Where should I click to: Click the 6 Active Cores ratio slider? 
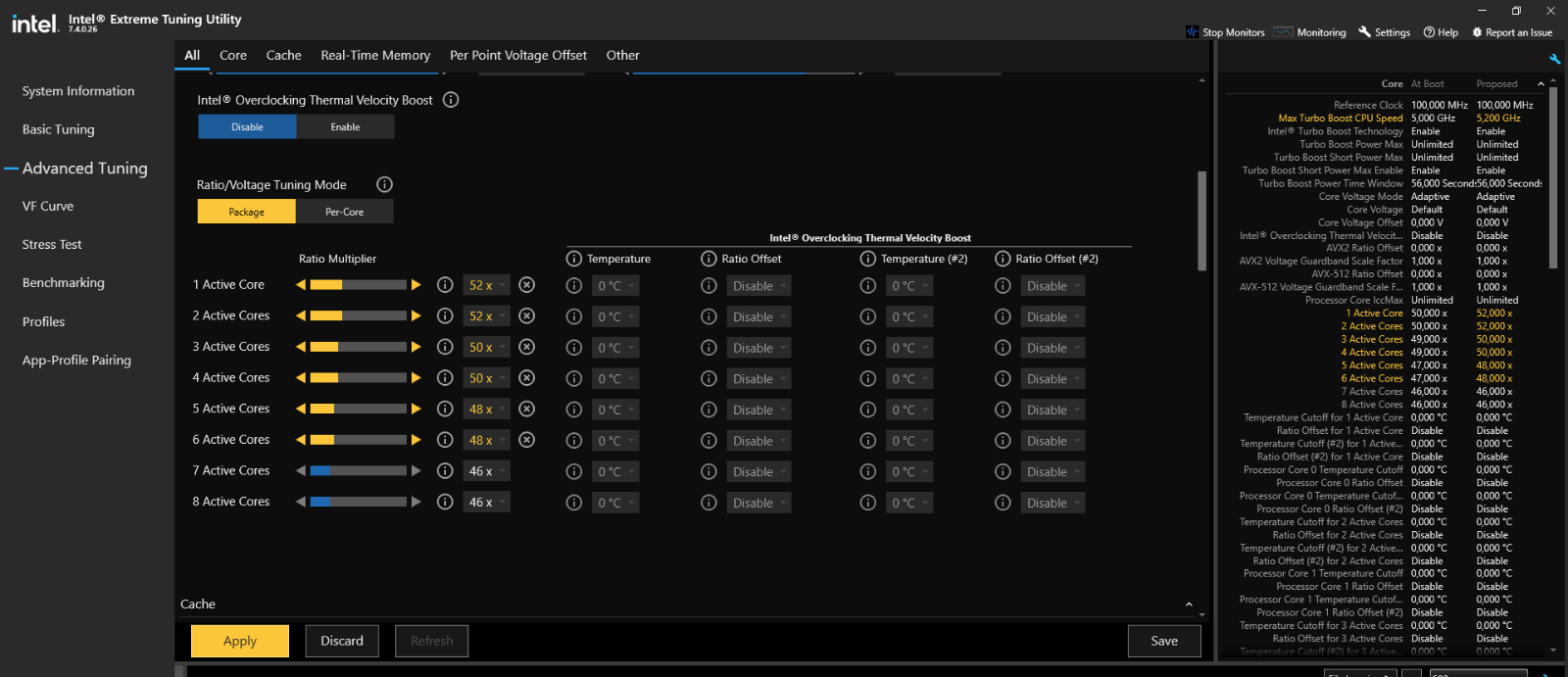pos(359,440)
